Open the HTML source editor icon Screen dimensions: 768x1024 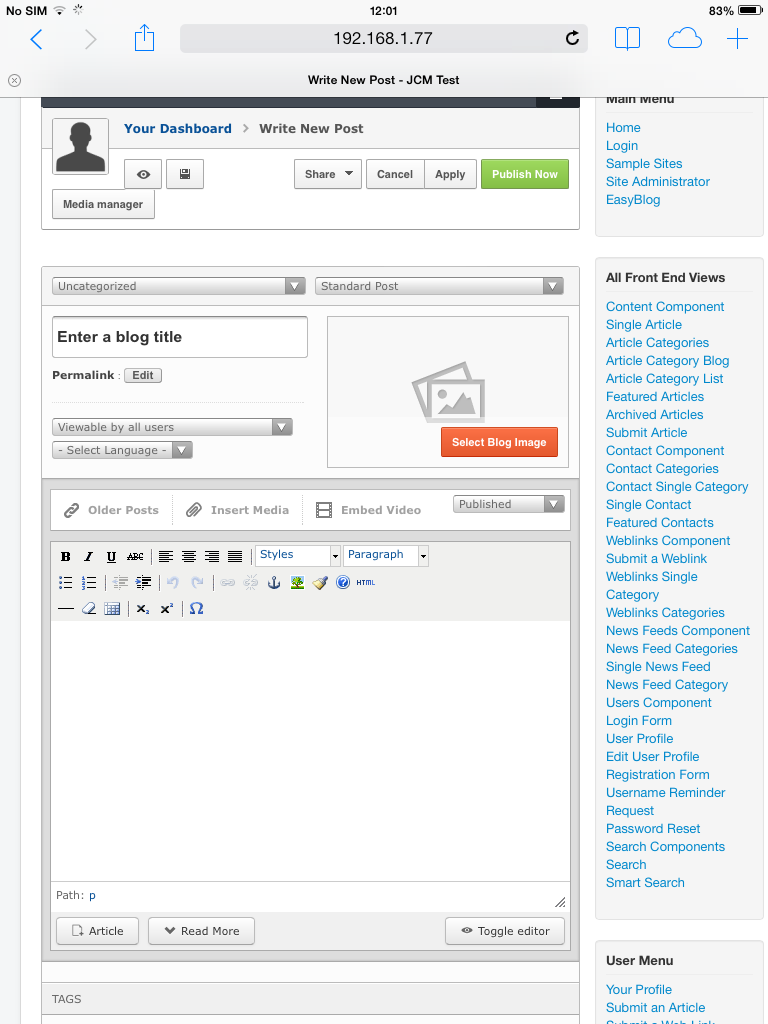(x=365, y=582)
